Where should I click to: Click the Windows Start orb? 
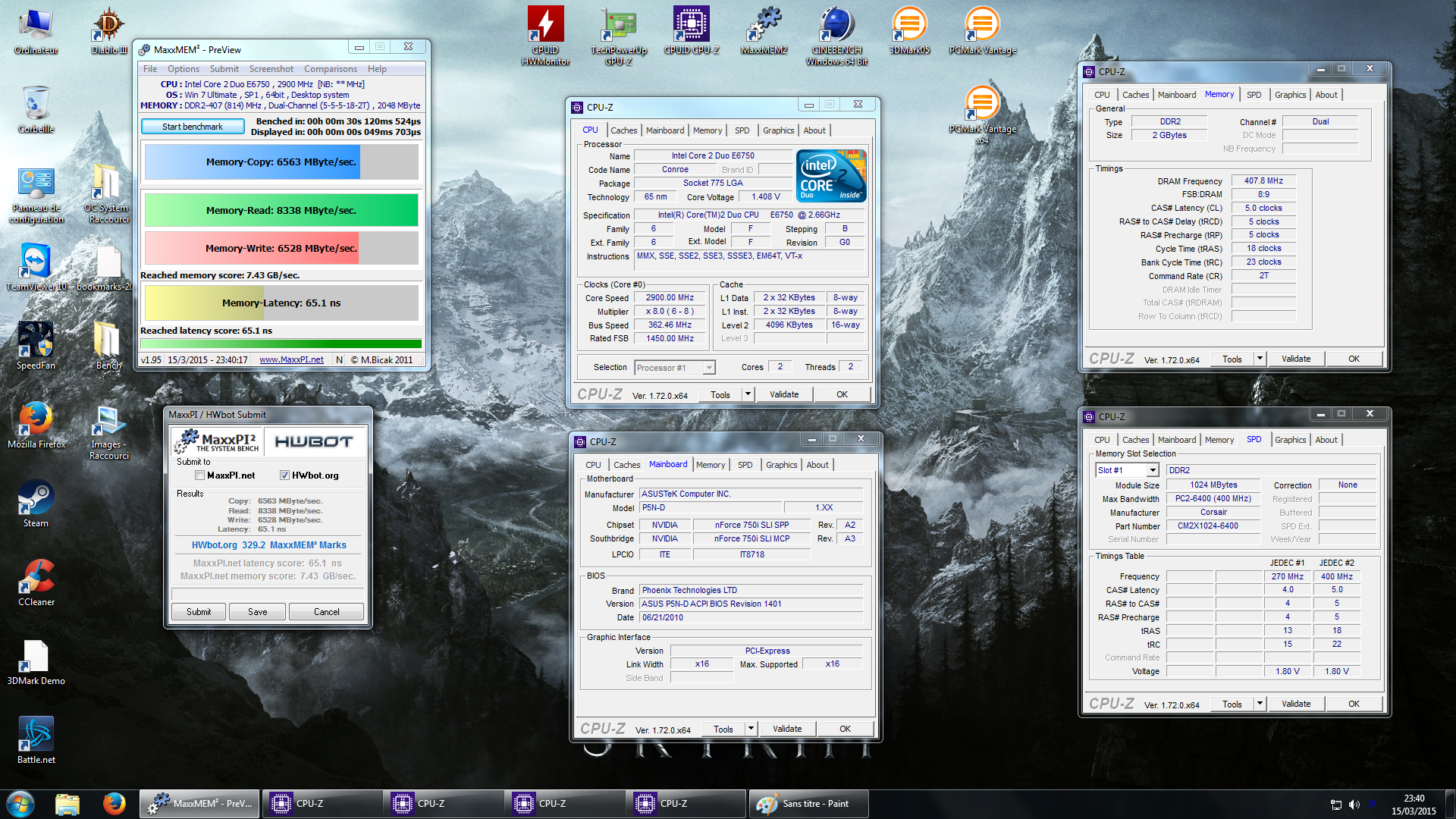click(20, 804)
